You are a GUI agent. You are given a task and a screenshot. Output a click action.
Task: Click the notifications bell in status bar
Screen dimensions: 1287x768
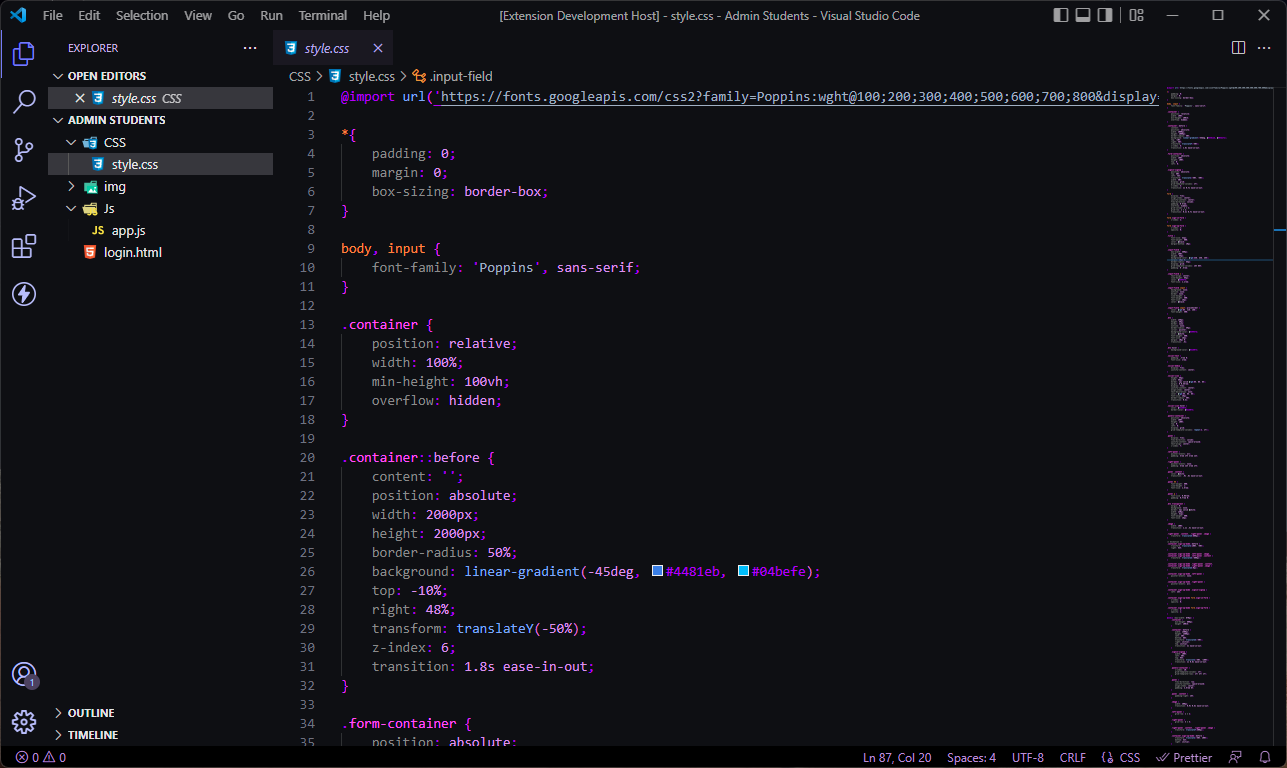pyautogui.click(x=1264, y=757)
